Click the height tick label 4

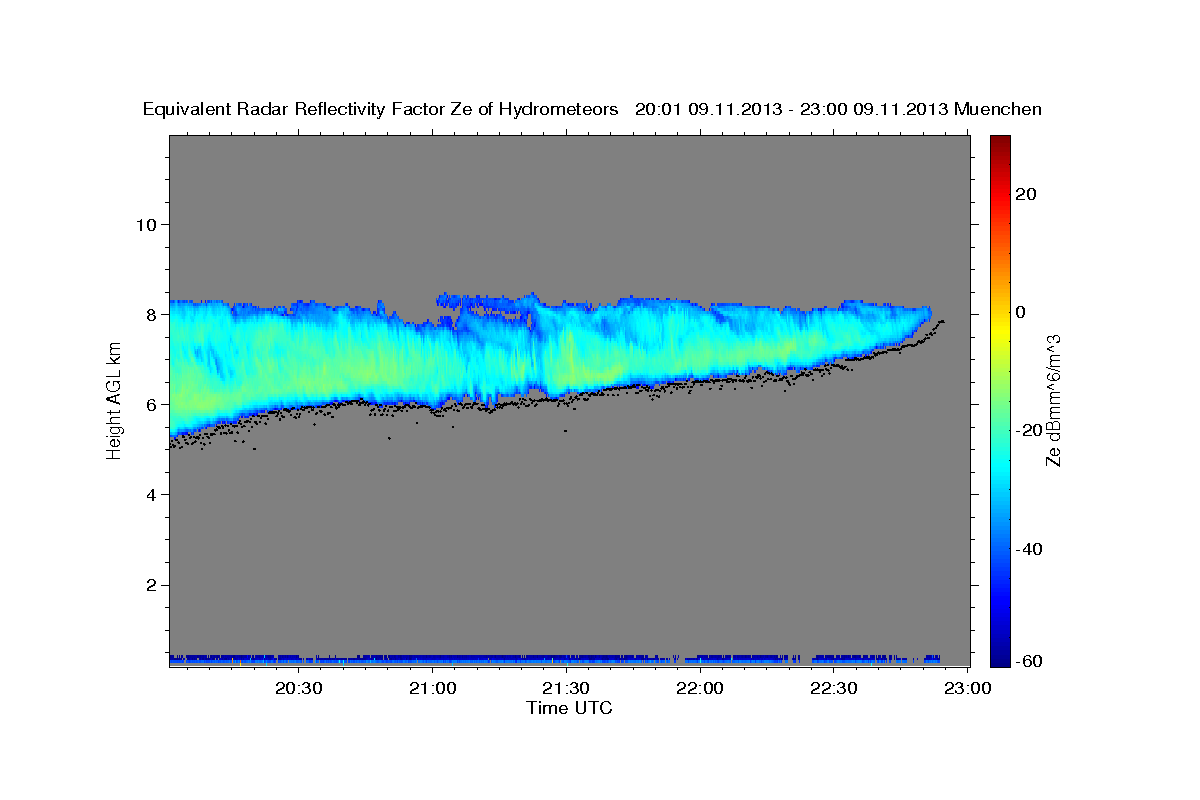pyautogui.click(x=152, y=495)
